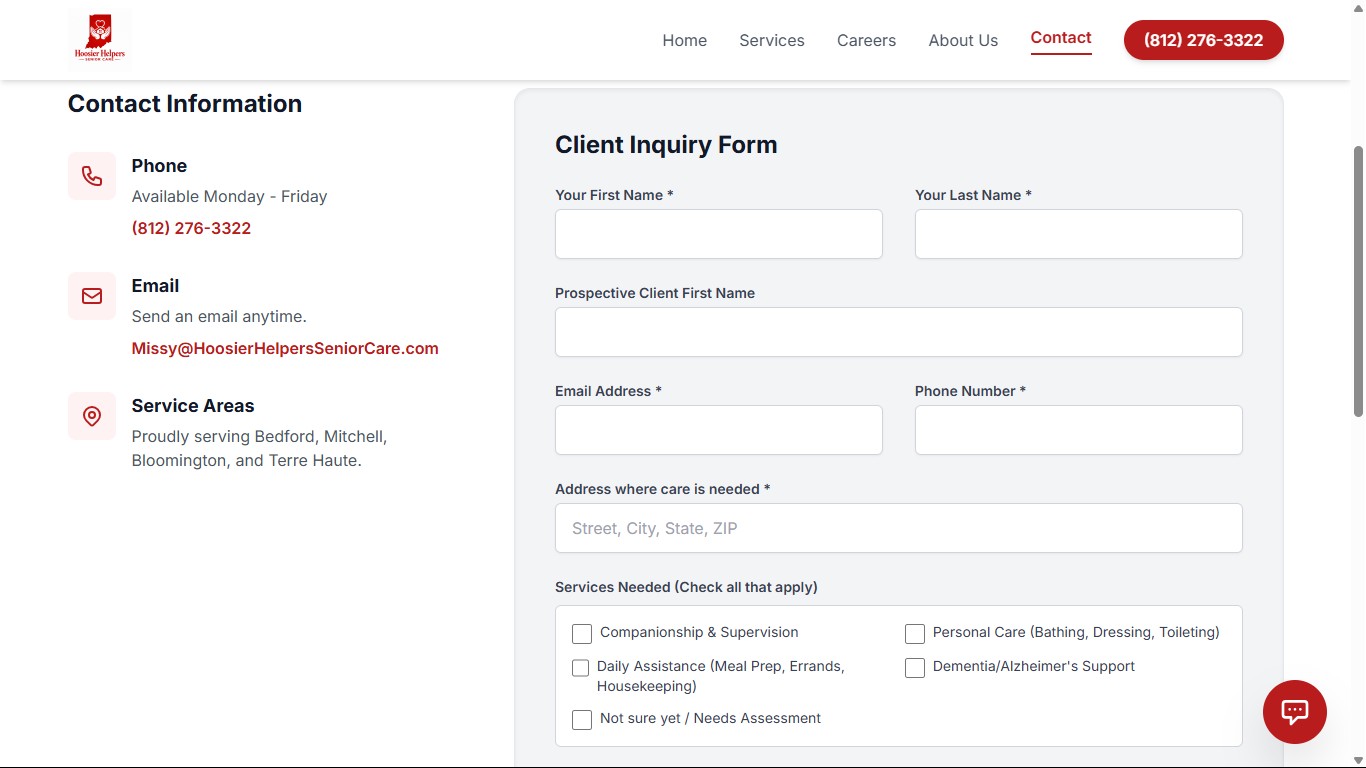Click the Address where care is needed field

[x=899, y=528]
